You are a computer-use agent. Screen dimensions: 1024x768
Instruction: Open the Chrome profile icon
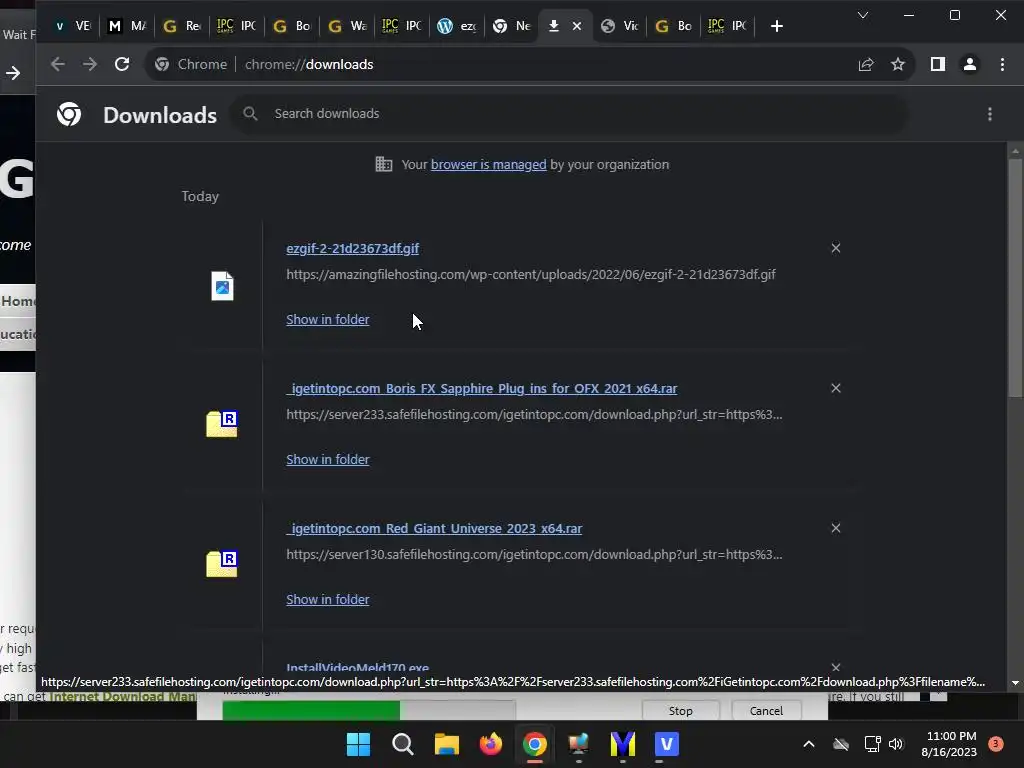970,64
